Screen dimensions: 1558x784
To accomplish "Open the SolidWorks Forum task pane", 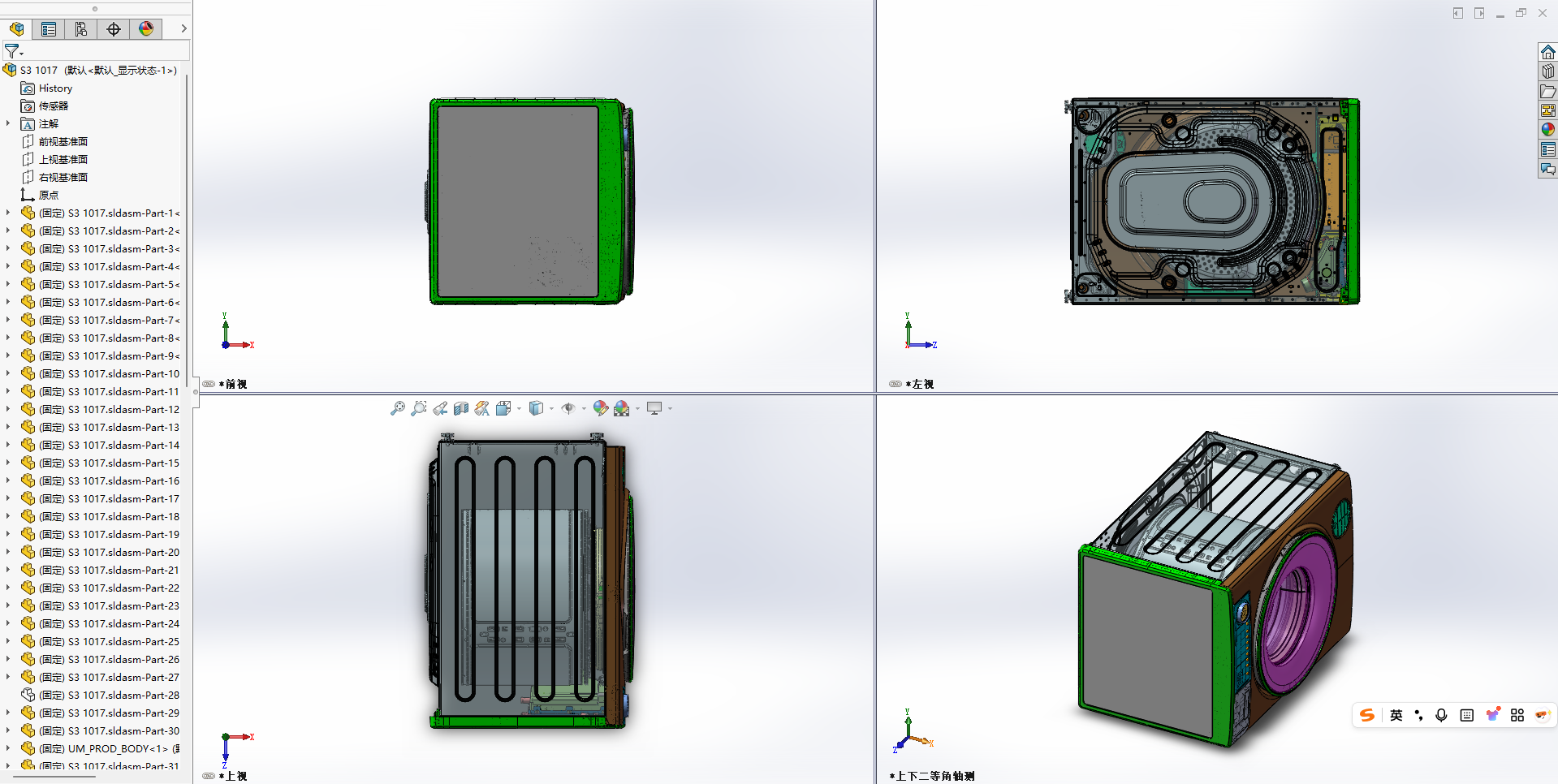I will click(x=1548, y=169).
